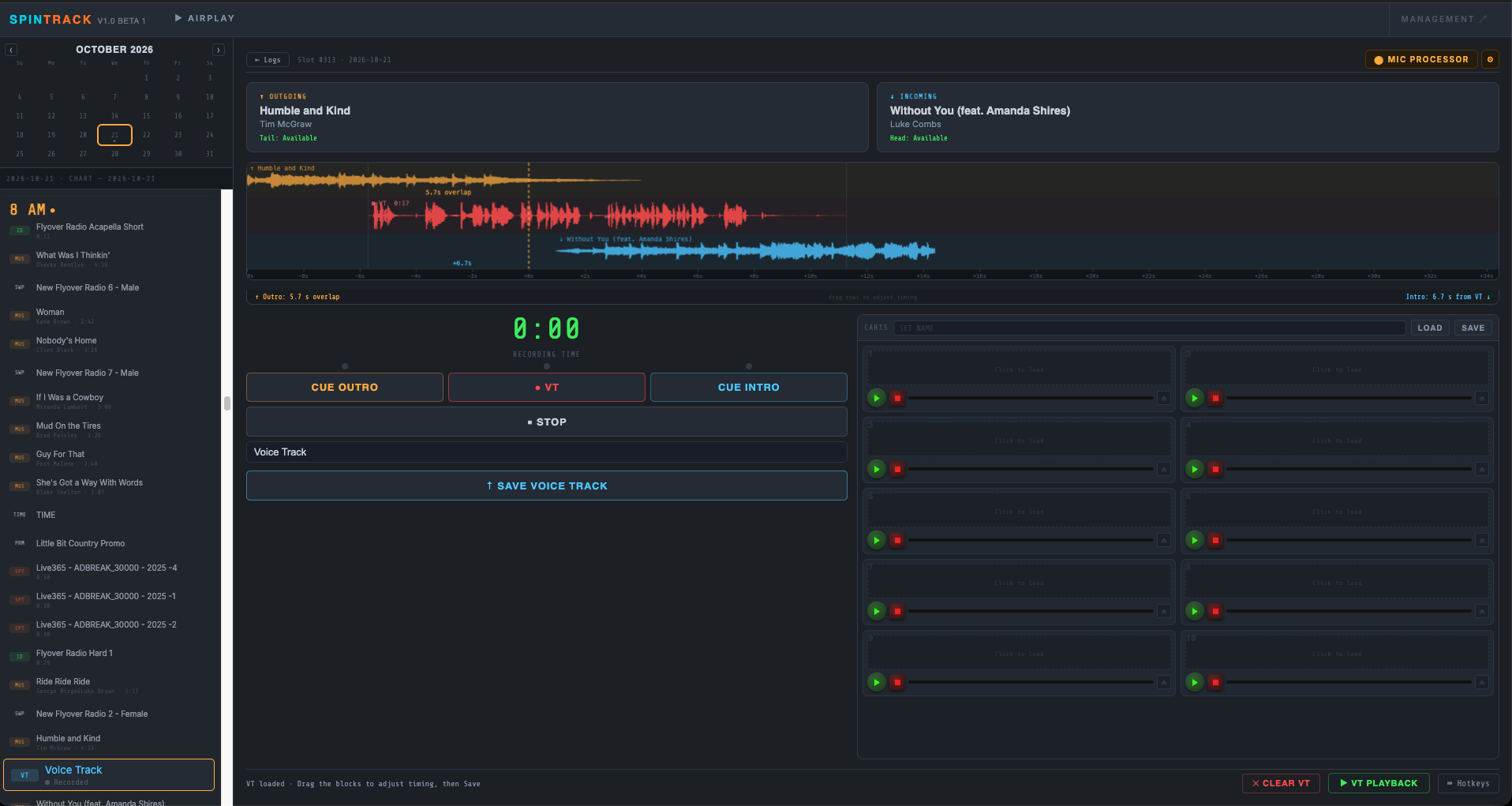Stop cart 5 playback
1512x806 pixels.
point(897,540)
